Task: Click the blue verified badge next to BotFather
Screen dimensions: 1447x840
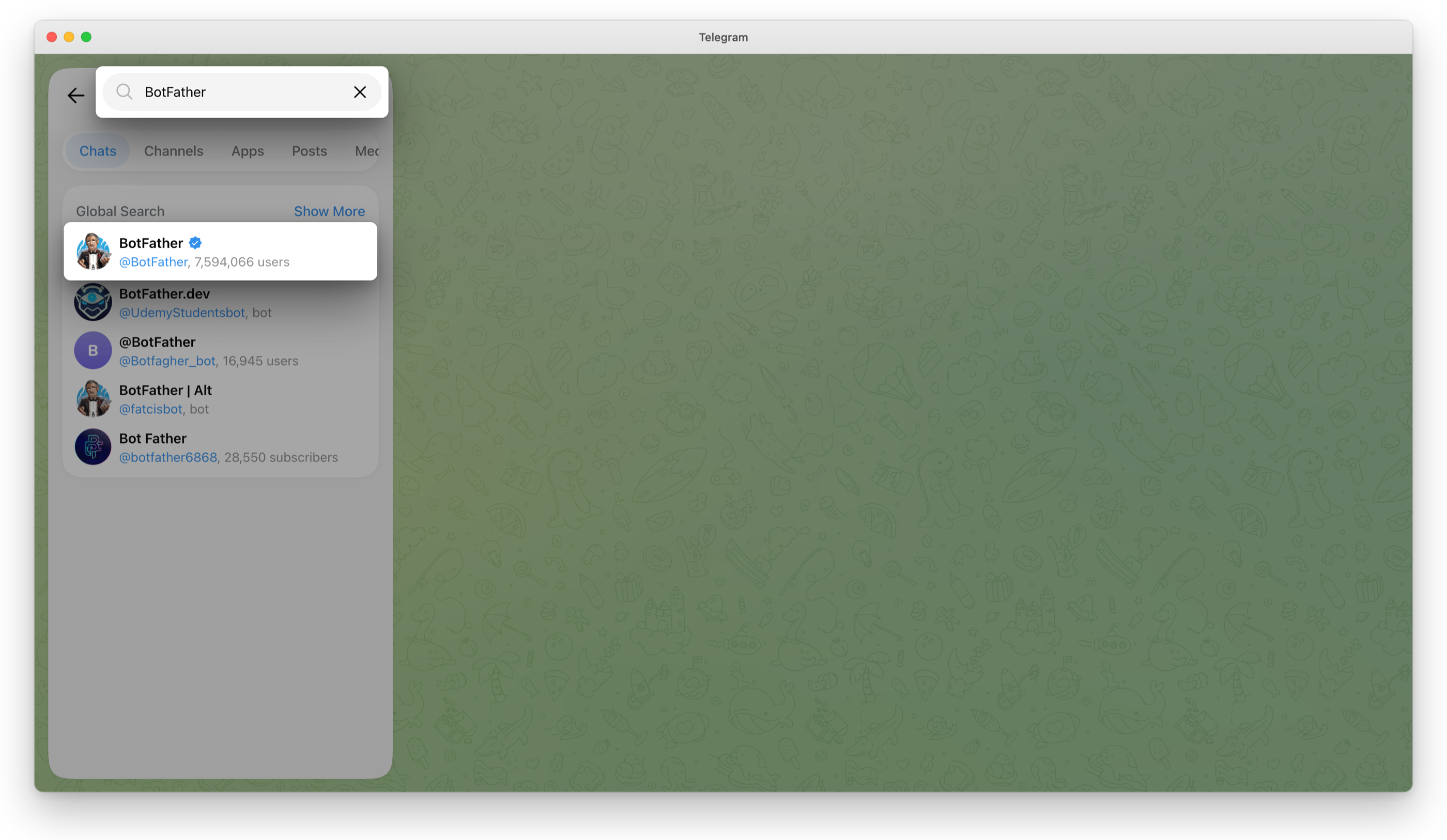Action: click(195, 243)
